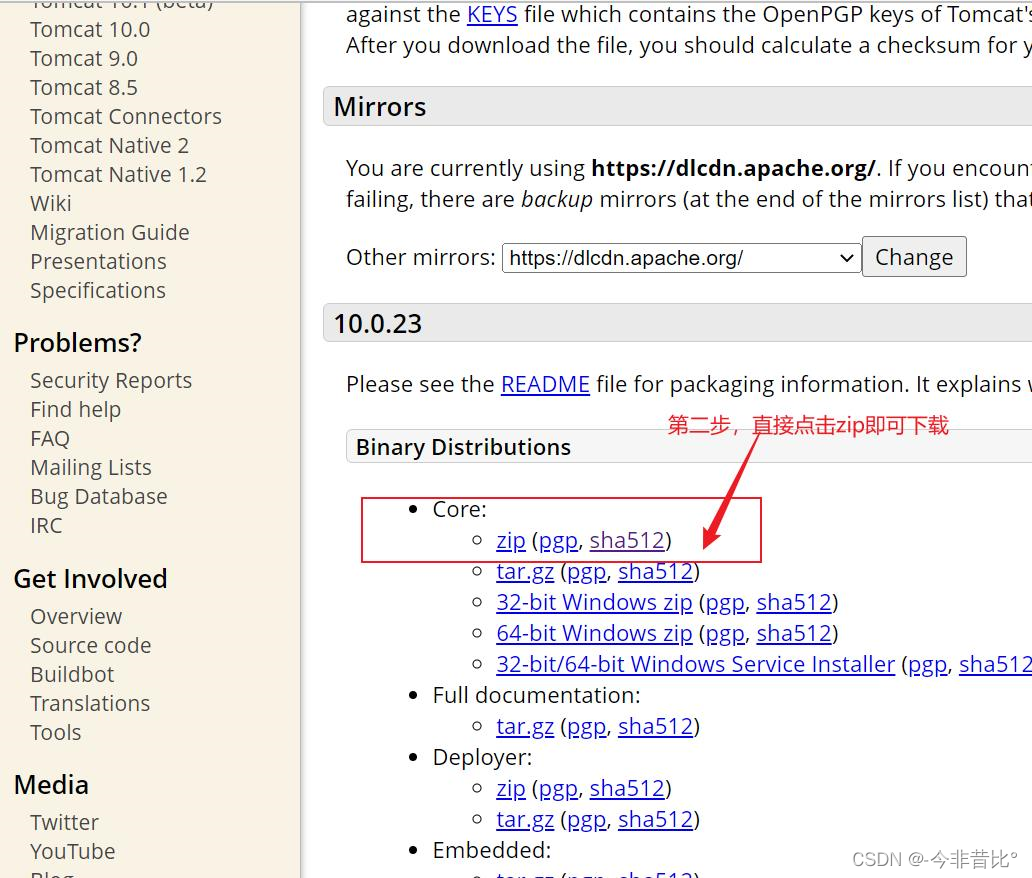
Task: Open pgp signature for Core tar.gz
Action: coord(586,573)
